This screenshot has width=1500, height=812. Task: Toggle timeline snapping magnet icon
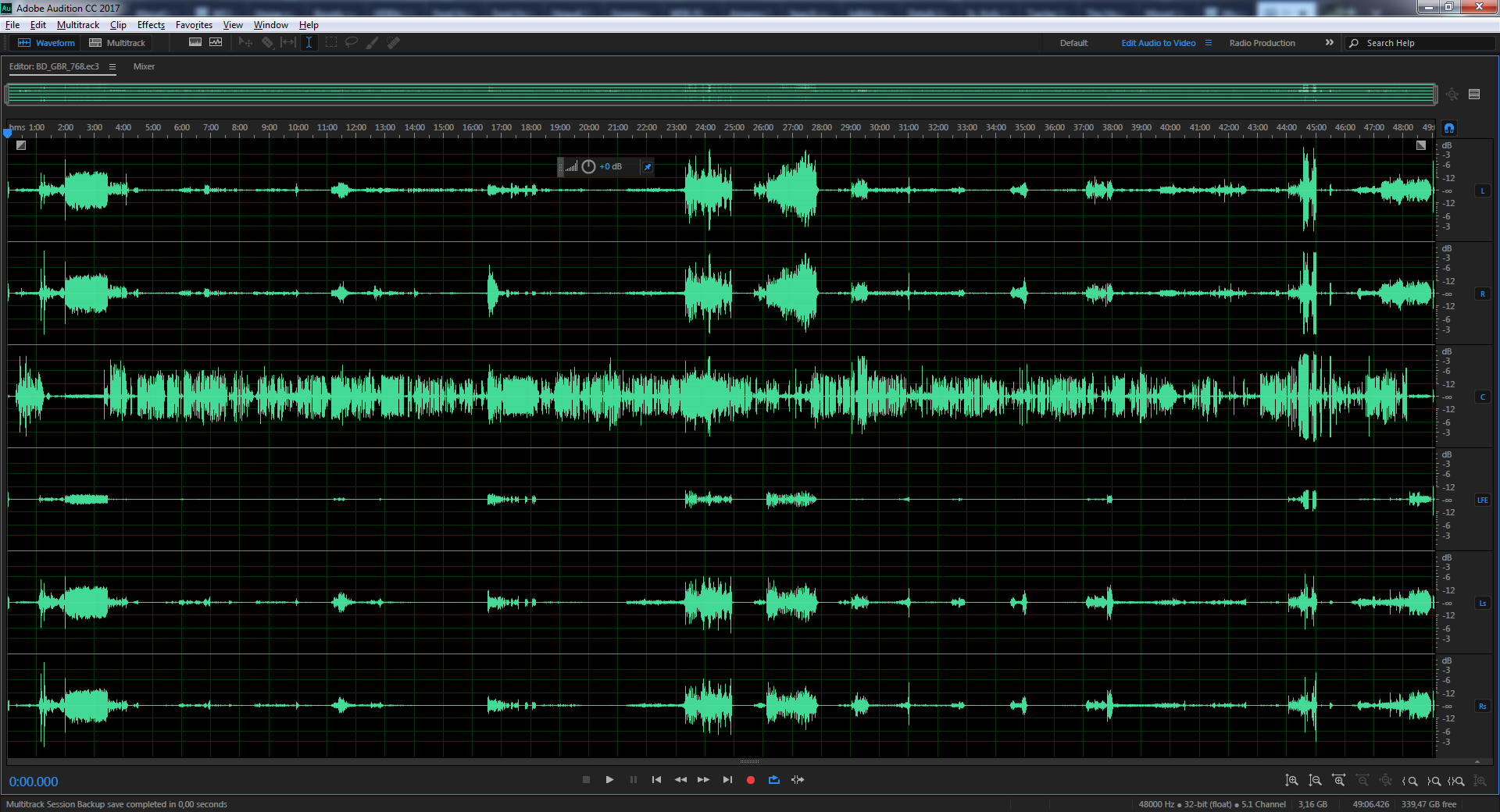pyautogui.click(x=1449, y=128)
